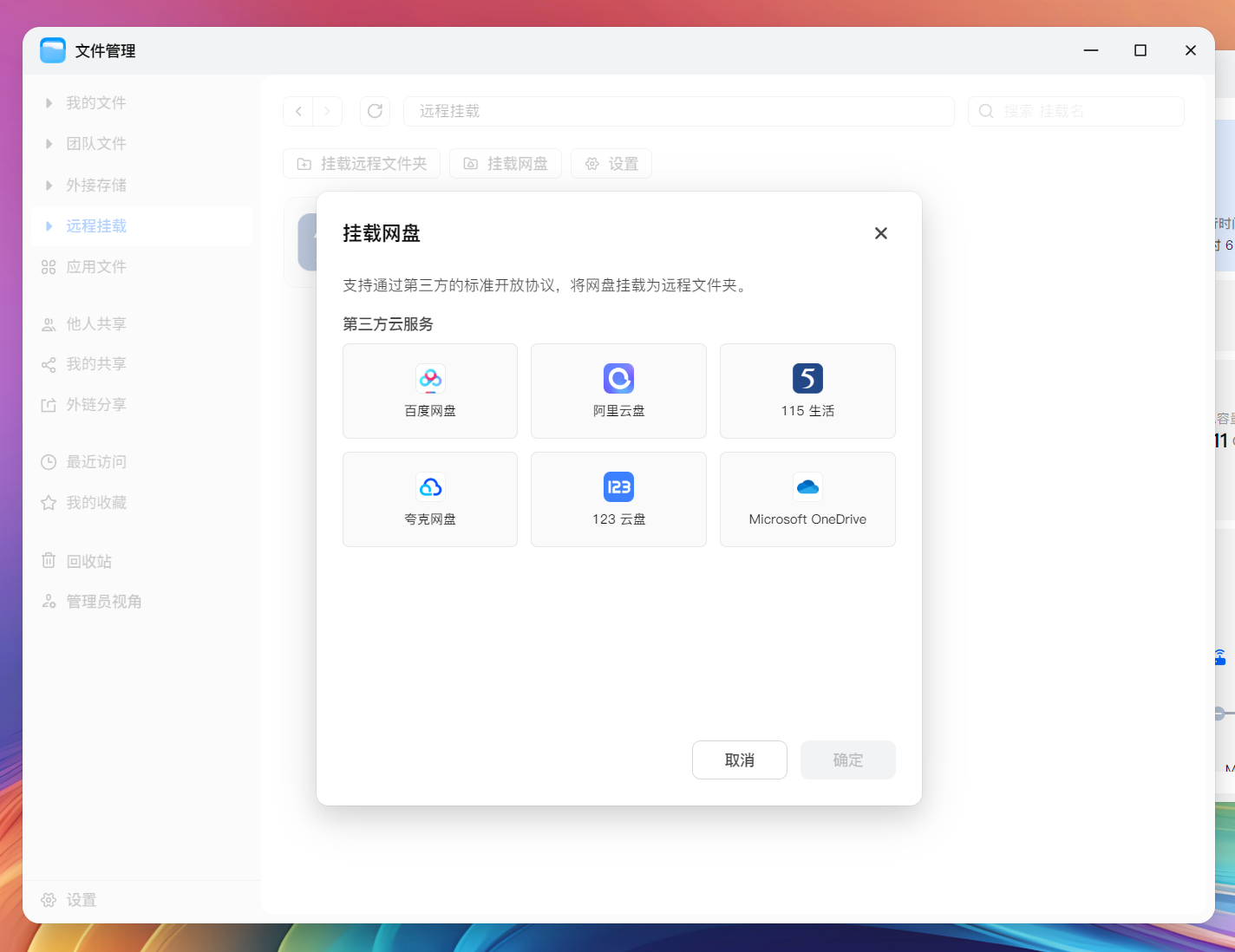
Task: Select the Microsoft OneDrive cloud icon
Action: pyautogui.click(x=807, y=487)
